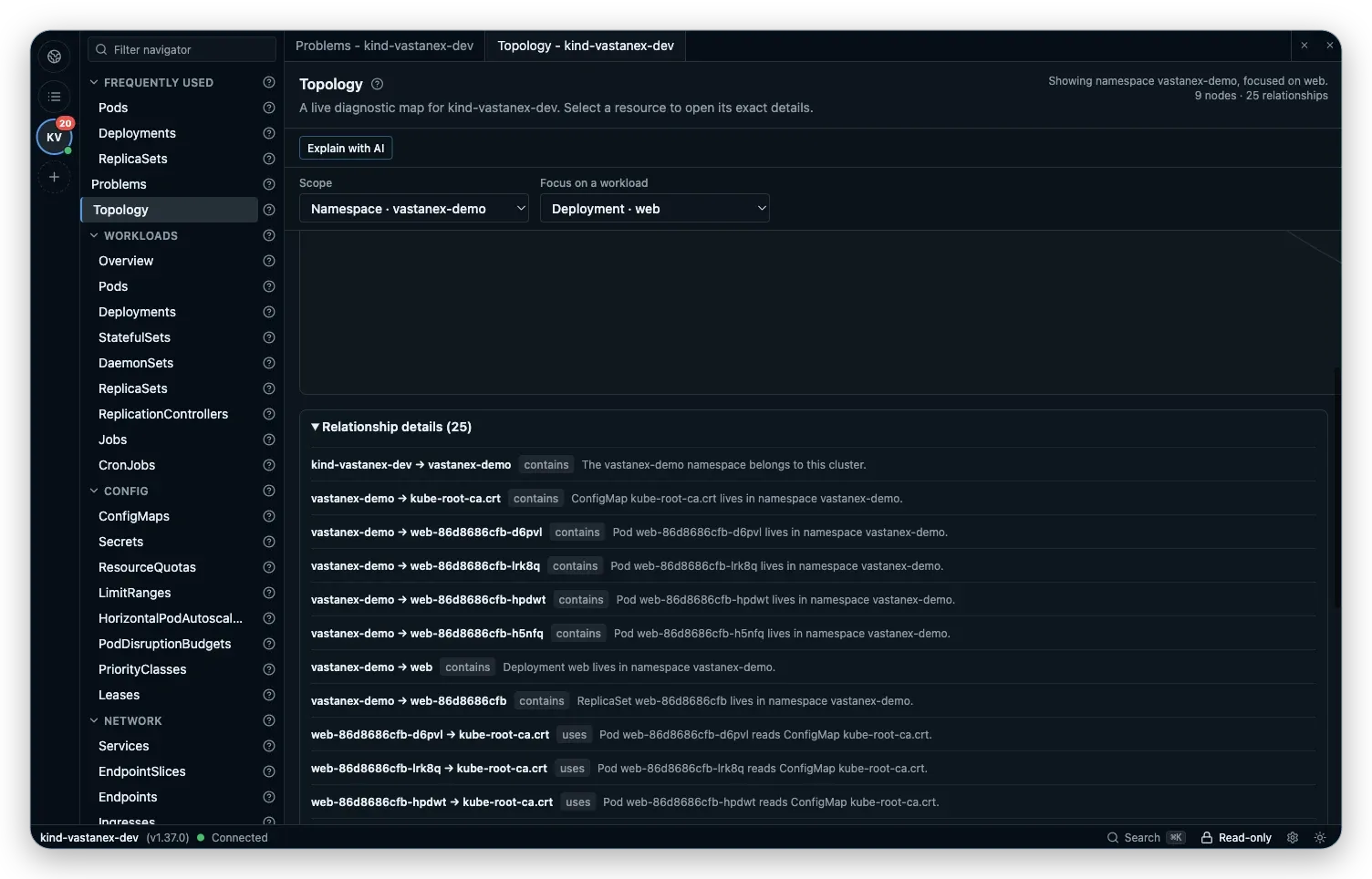Screen dimensions: 1372x879
Task: Collapse the Frequently Used section
Action: [94, 82]
